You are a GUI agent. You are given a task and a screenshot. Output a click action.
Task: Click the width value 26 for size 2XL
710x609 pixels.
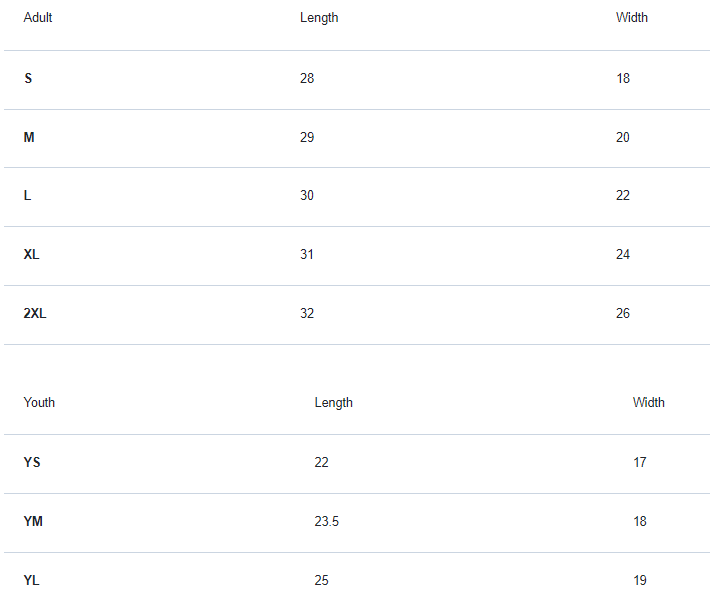click(623, 314)
